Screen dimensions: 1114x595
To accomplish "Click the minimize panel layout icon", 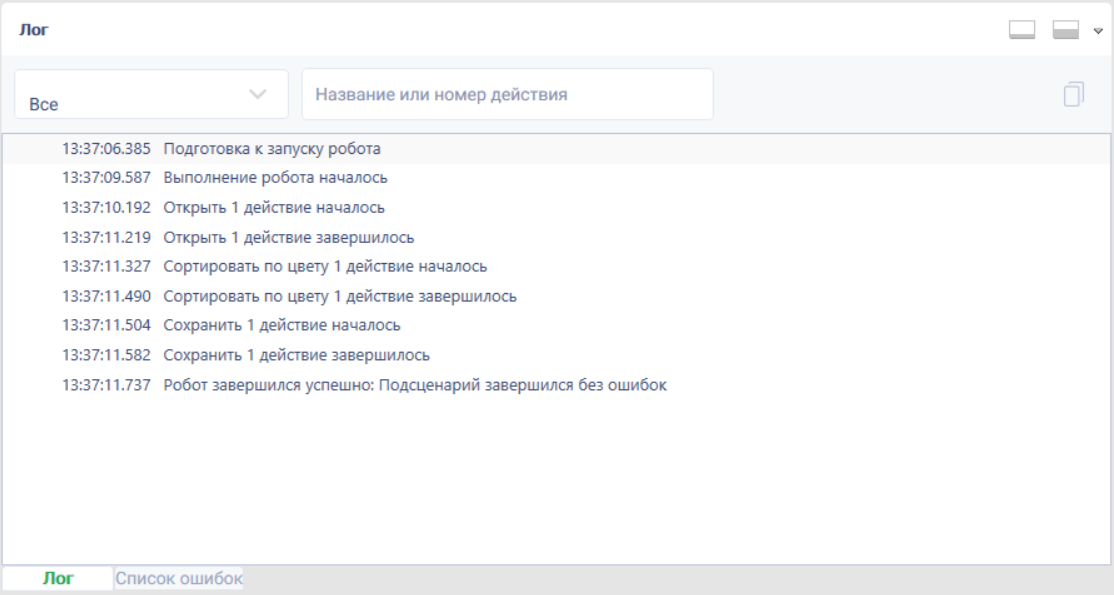I will (1022, 30).
